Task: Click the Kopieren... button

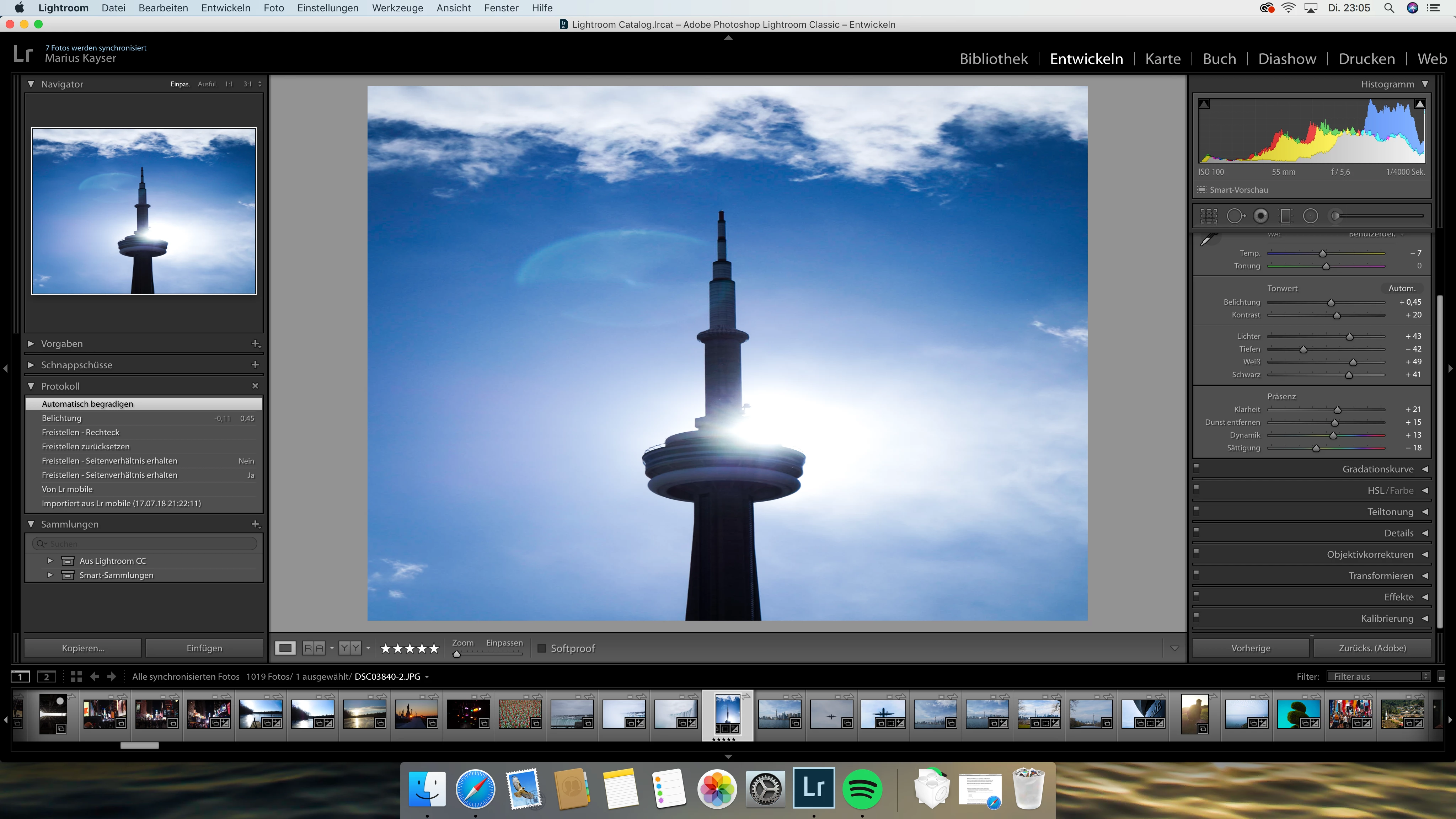Action: [x=82, y=648]
